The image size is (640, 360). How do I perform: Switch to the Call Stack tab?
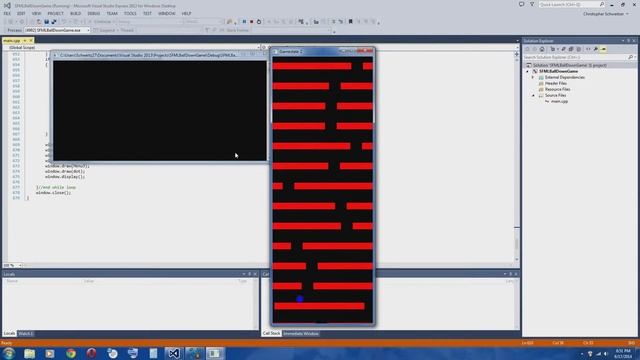[x=271, y=333]
